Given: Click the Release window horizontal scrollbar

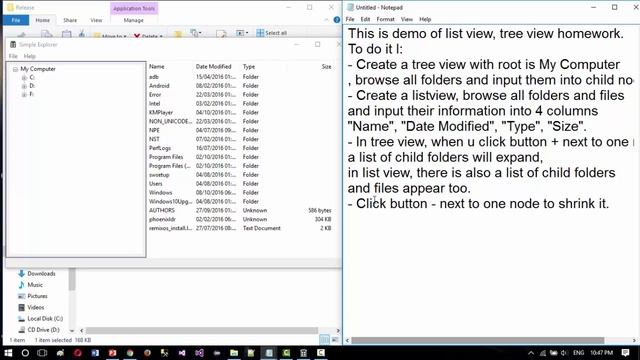Looking at the screenshot, I should [x=202, y=331].
